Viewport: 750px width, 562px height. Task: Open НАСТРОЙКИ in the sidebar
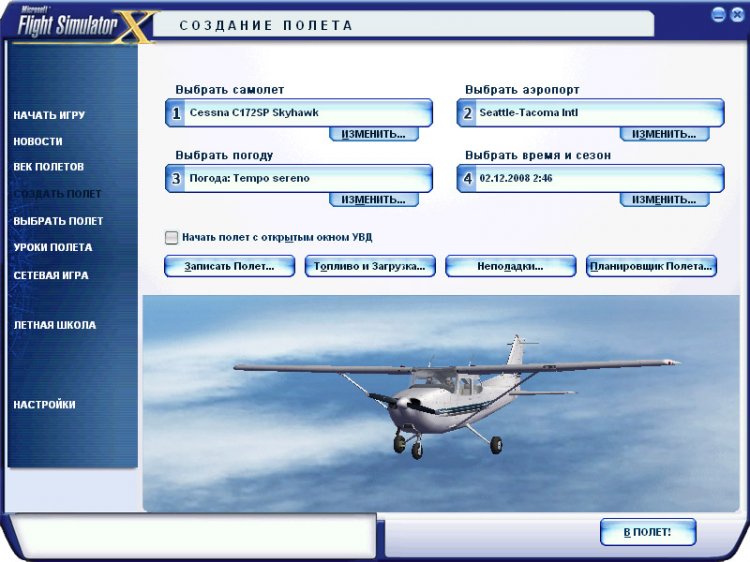coord(44,405)
